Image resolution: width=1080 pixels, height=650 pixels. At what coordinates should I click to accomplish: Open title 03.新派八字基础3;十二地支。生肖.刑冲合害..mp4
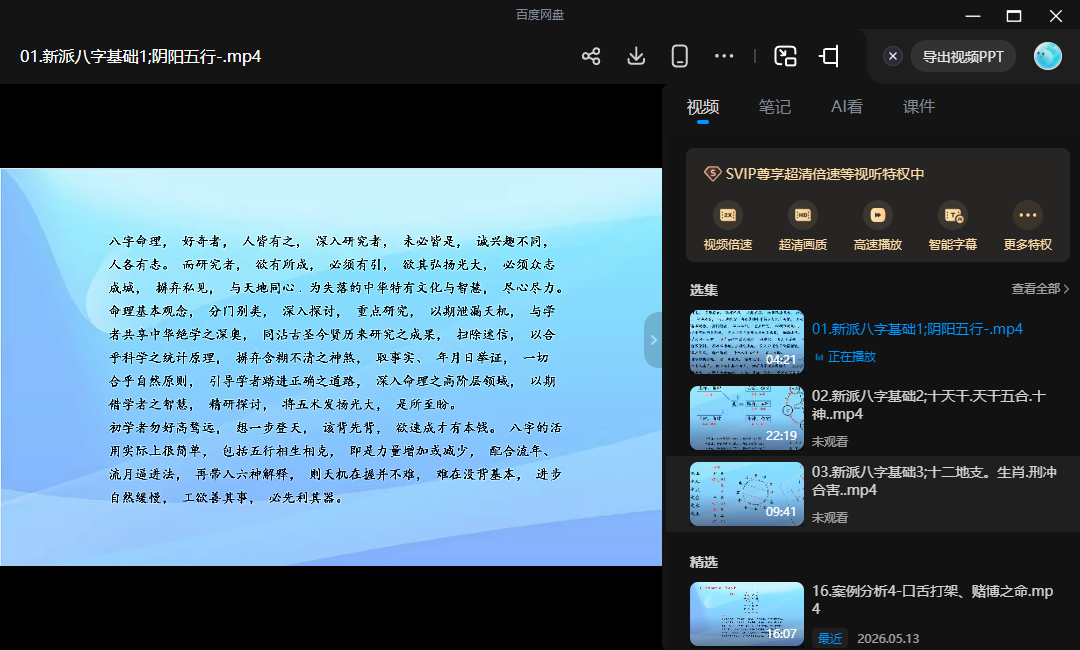pyautogui.click(x=934, y=481)
